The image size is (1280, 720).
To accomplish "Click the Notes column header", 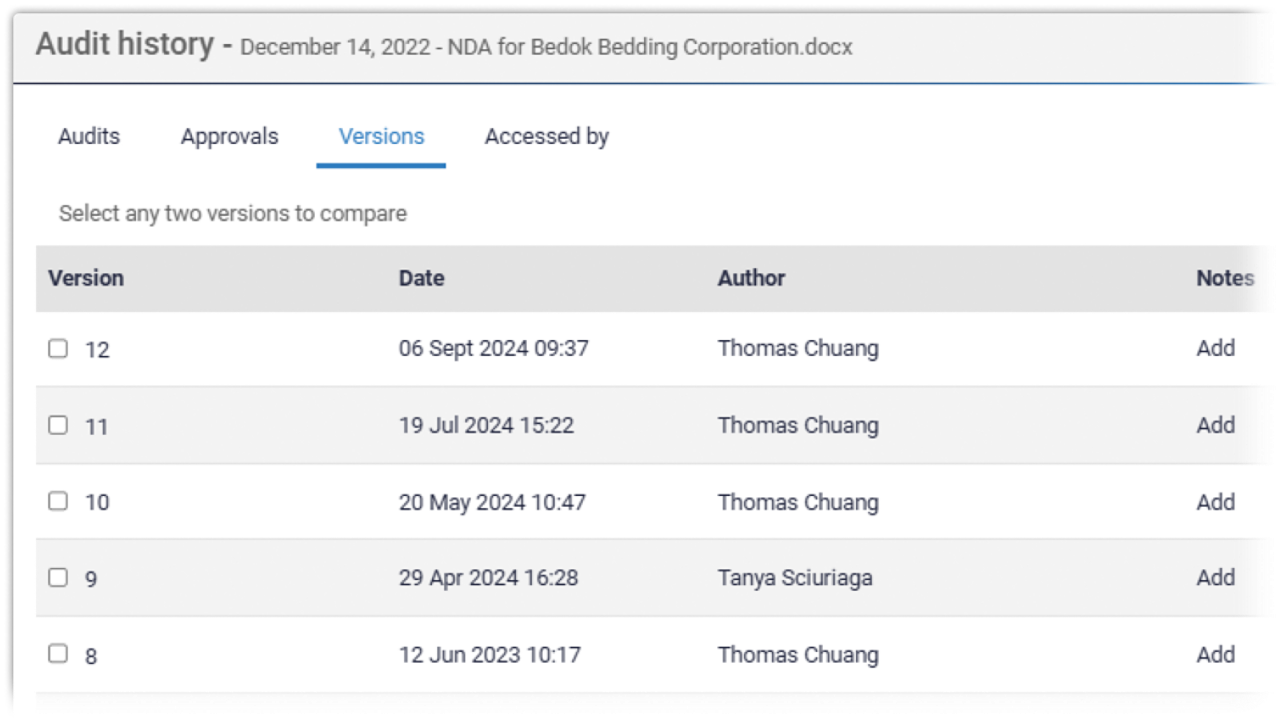I will tap(1225, 278).
